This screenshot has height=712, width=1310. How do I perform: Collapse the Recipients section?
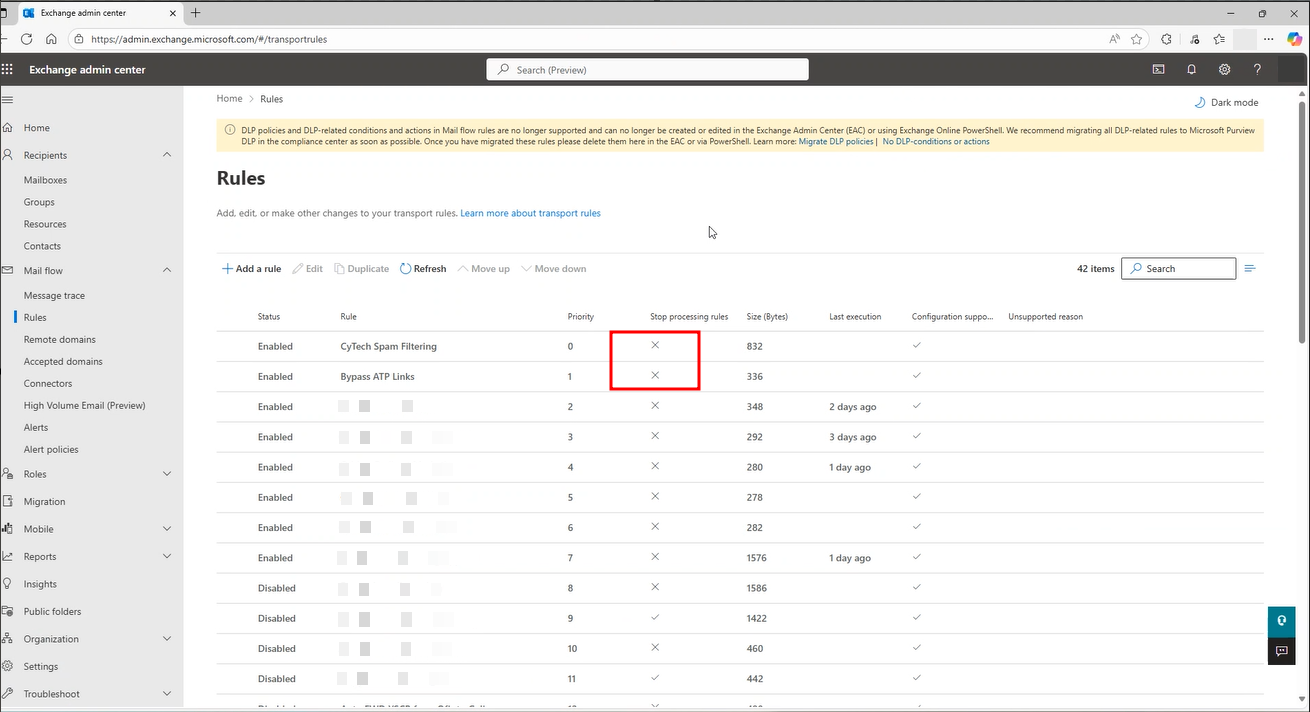tap(166, 155)
